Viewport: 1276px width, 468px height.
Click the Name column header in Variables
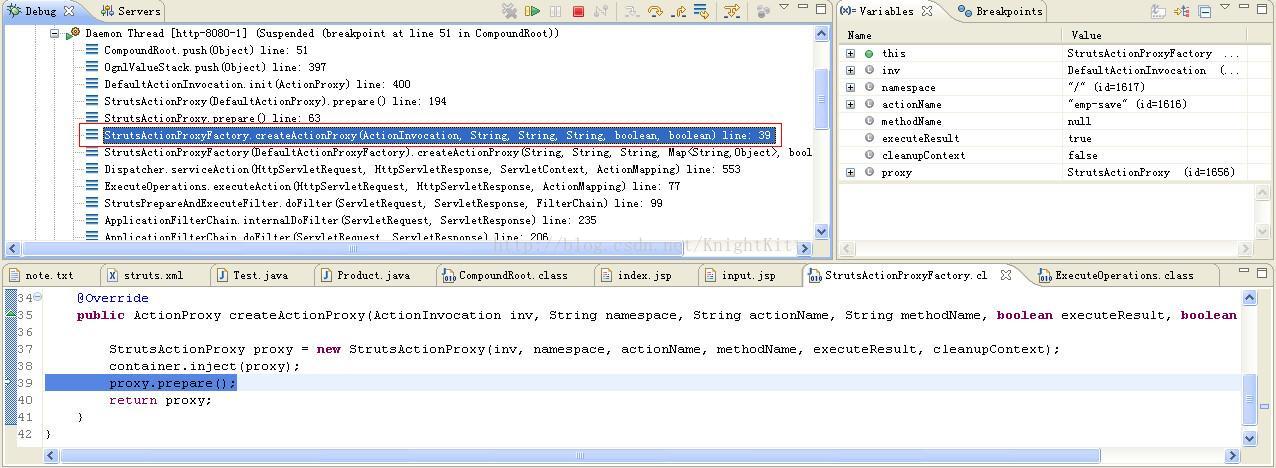click(951, 35)
